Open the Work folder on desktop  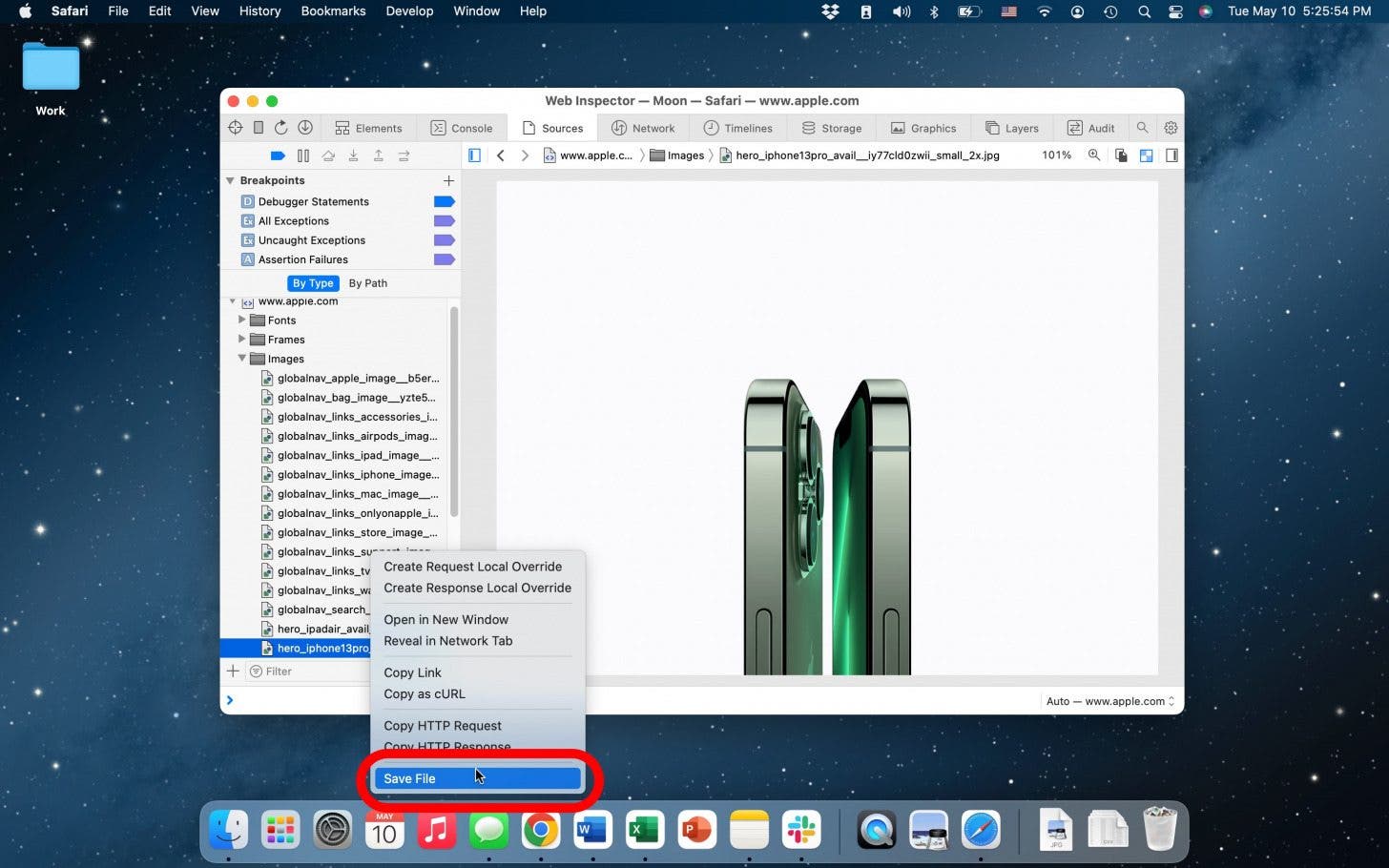(x=51, y=78)
